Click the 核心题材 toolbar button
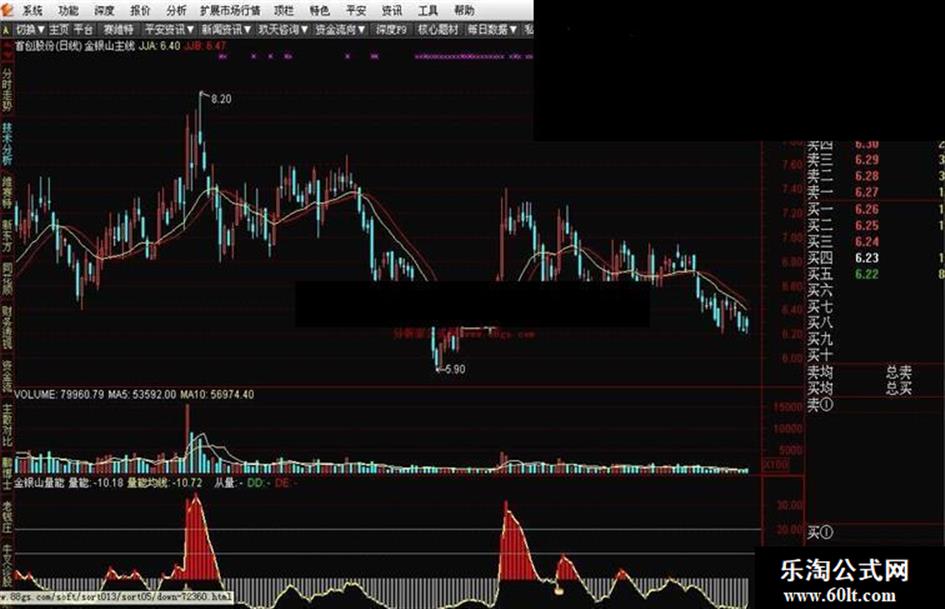The width and height of the screenshot is (945, 609). point(438,29)
